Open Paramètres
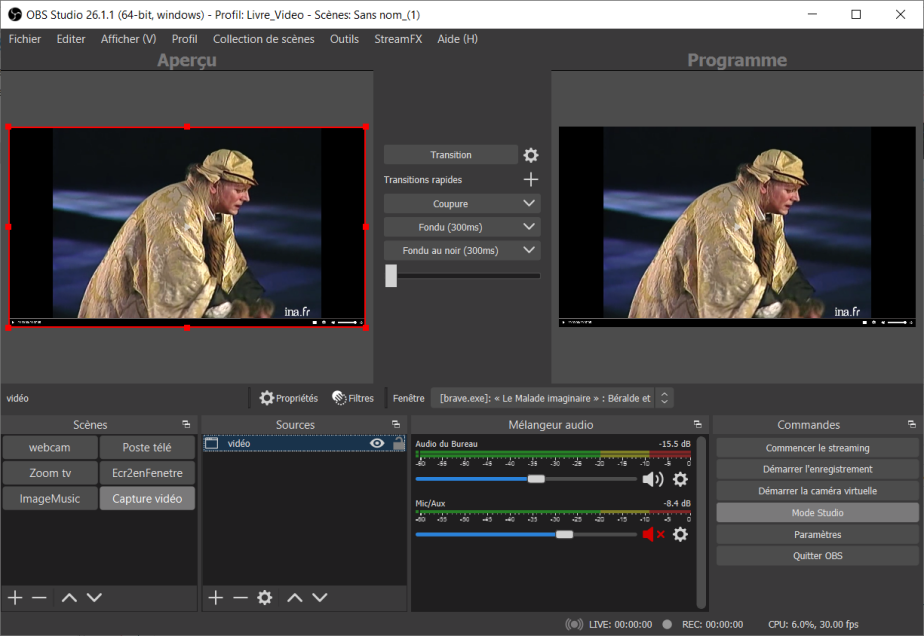924x636 pixels. click(817, 535)
